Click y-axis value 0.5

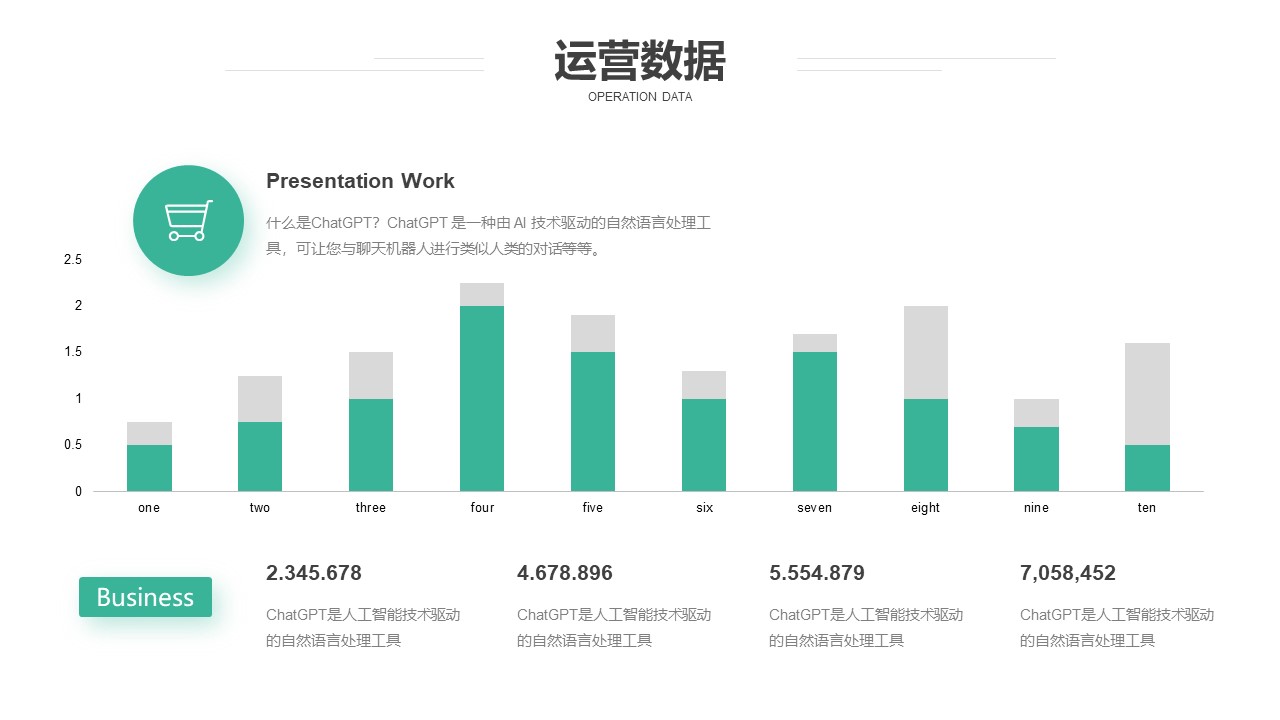pos(73,445)
